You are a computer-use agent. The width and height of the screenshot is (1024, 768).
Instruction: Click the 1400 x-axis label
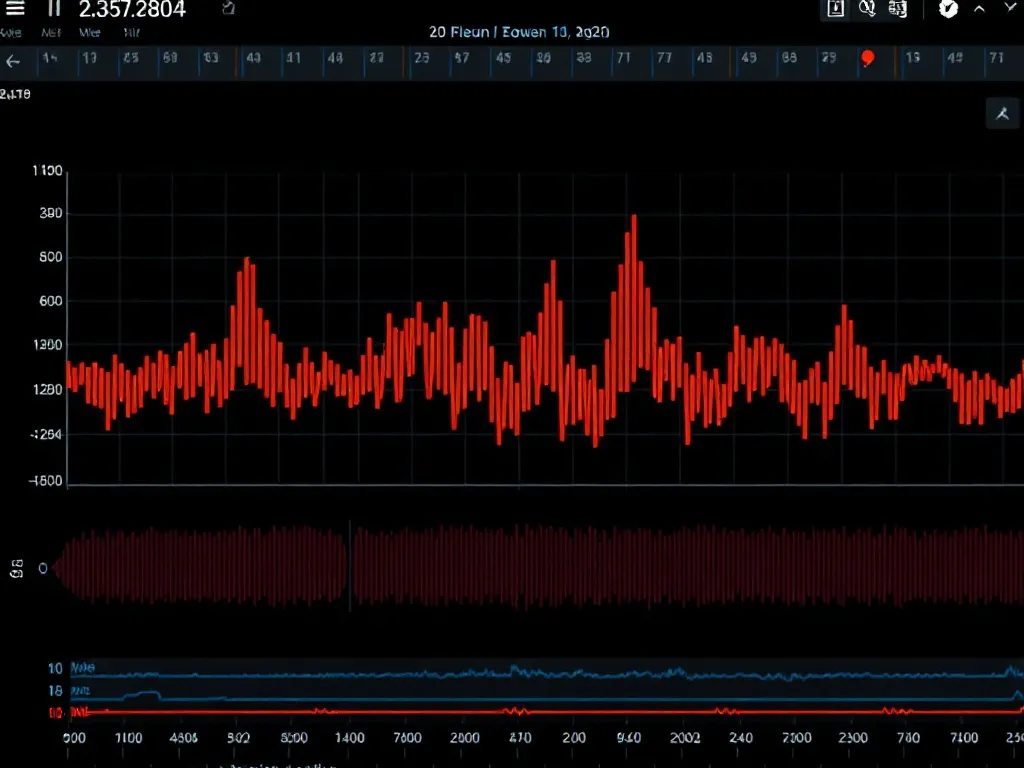tap(349, 738)
